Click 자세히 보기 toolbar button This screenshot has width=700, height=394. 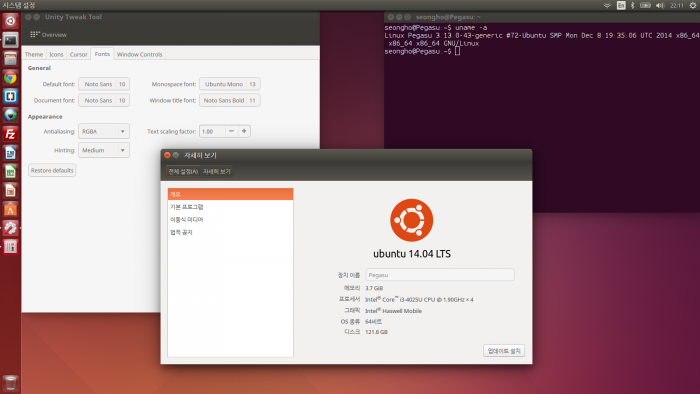[217, 171]
